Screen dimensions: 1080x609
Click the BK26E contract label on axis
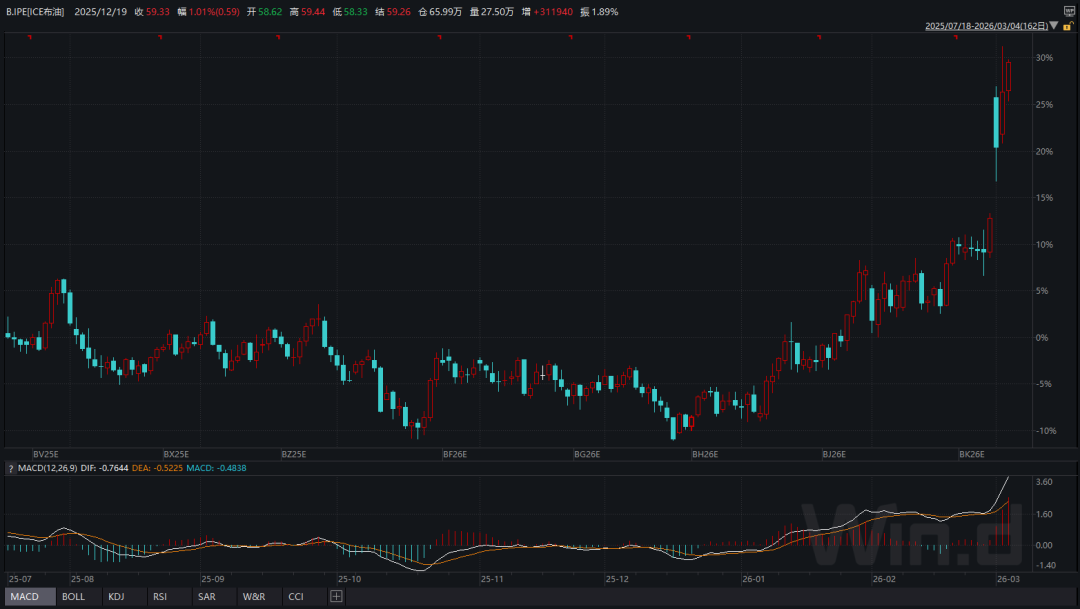[x=972, y=454]
